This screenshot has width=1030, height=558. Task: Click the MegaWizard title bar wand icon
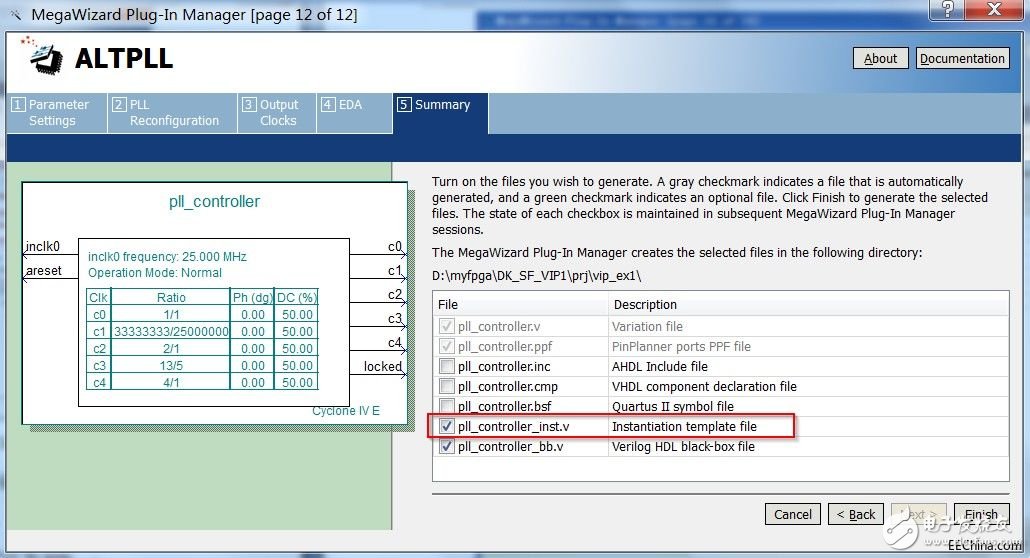pos(13,13)
